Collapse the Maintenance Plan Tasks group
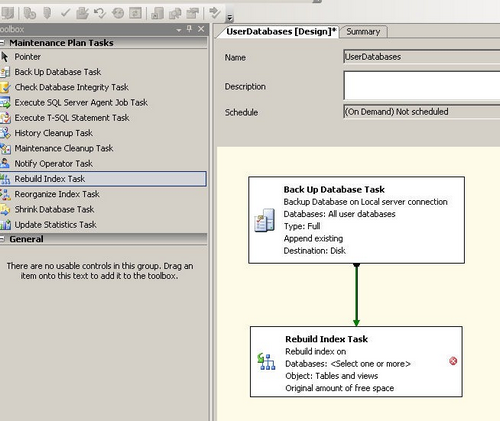Image resolution: width=500 pixels, height=421 pixels. (x=2, y=43)
